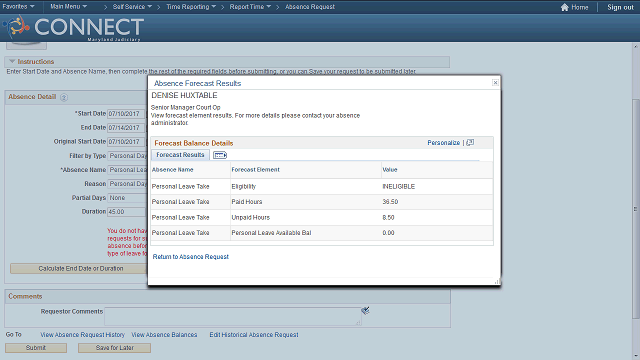Screen dimensions: 640x360
Task: Select the 36.50 value cell
Action: coord(390,202)
